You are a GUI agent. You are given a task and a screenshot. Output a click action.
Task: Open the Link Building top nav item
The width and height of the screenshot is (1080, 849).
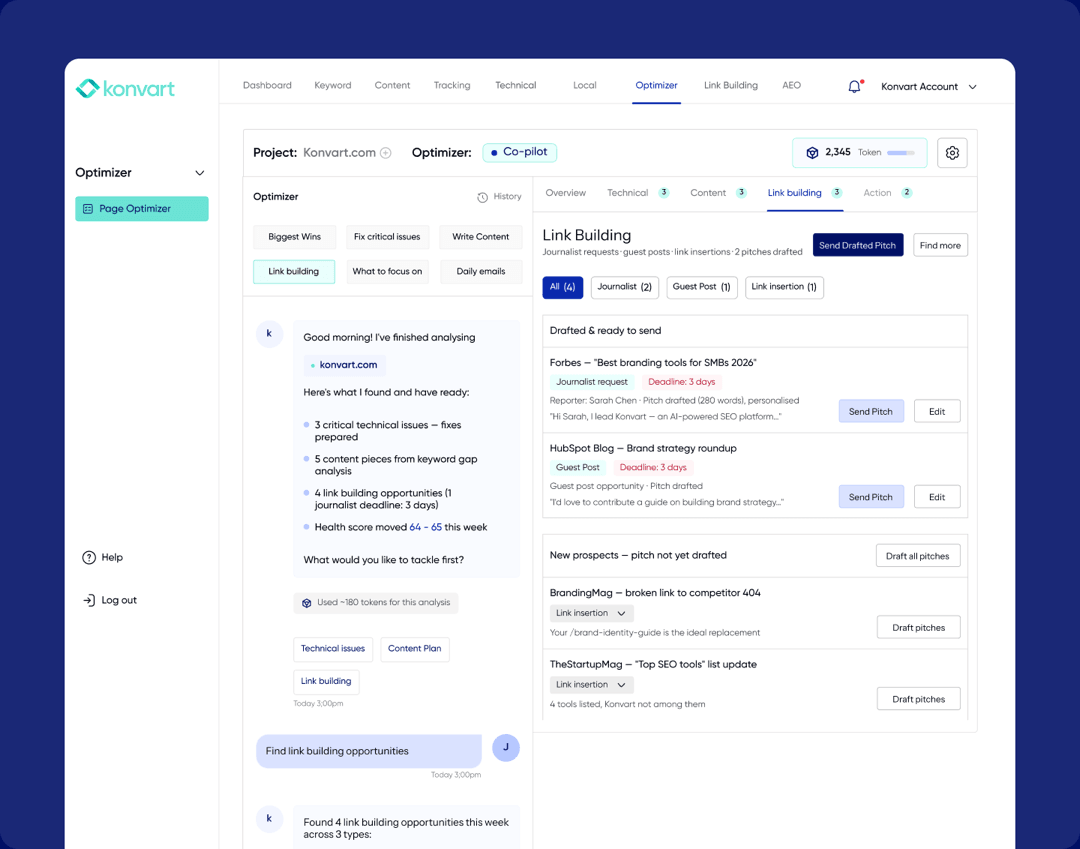point(731,85)
